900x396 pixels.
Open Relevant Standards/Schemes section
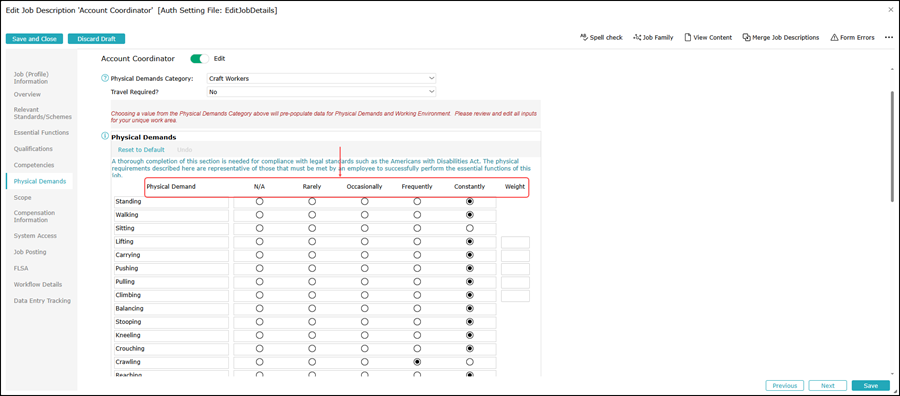coord(42,113)
